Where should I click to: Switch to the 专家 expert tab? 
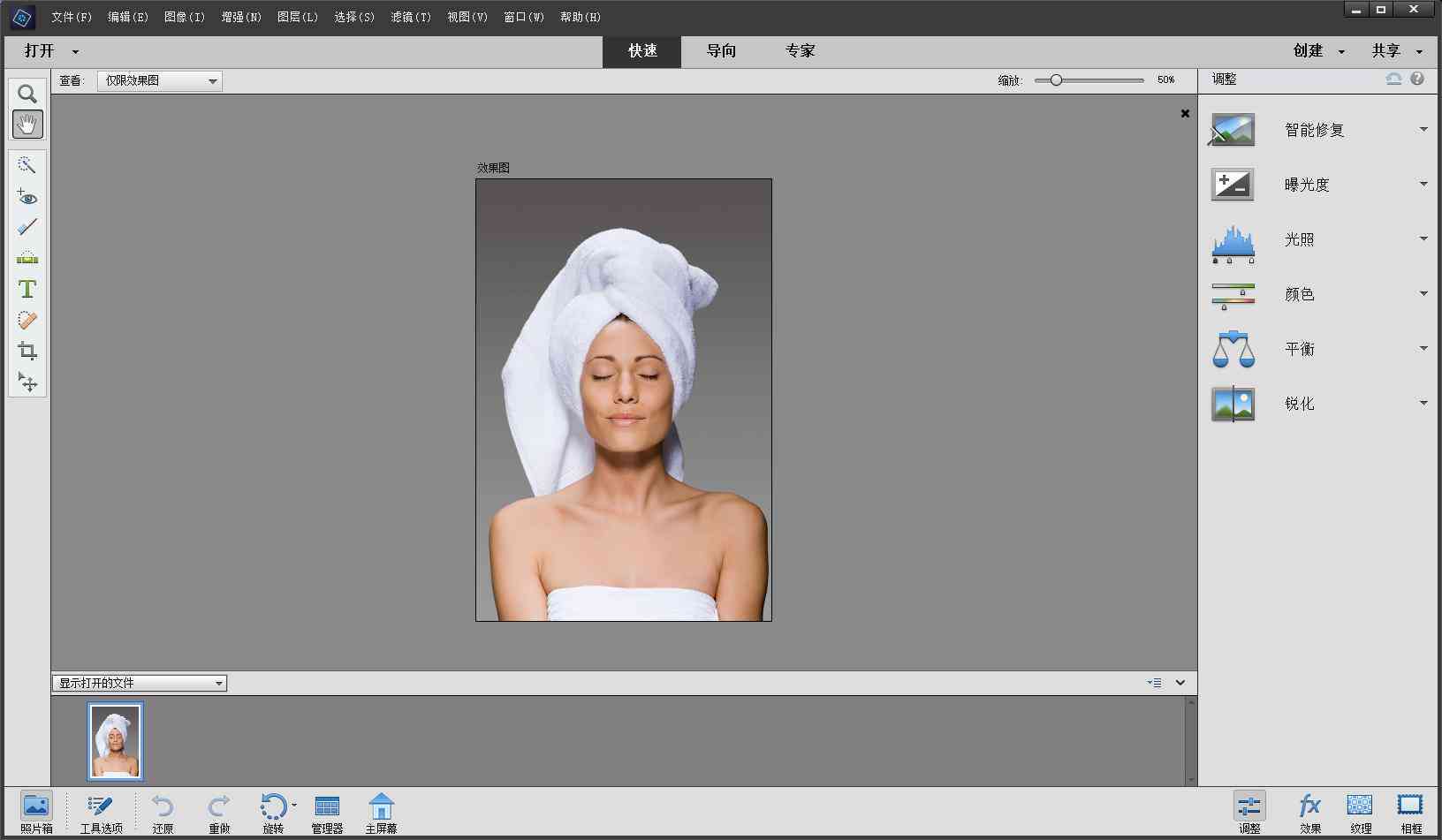point(800,51)
